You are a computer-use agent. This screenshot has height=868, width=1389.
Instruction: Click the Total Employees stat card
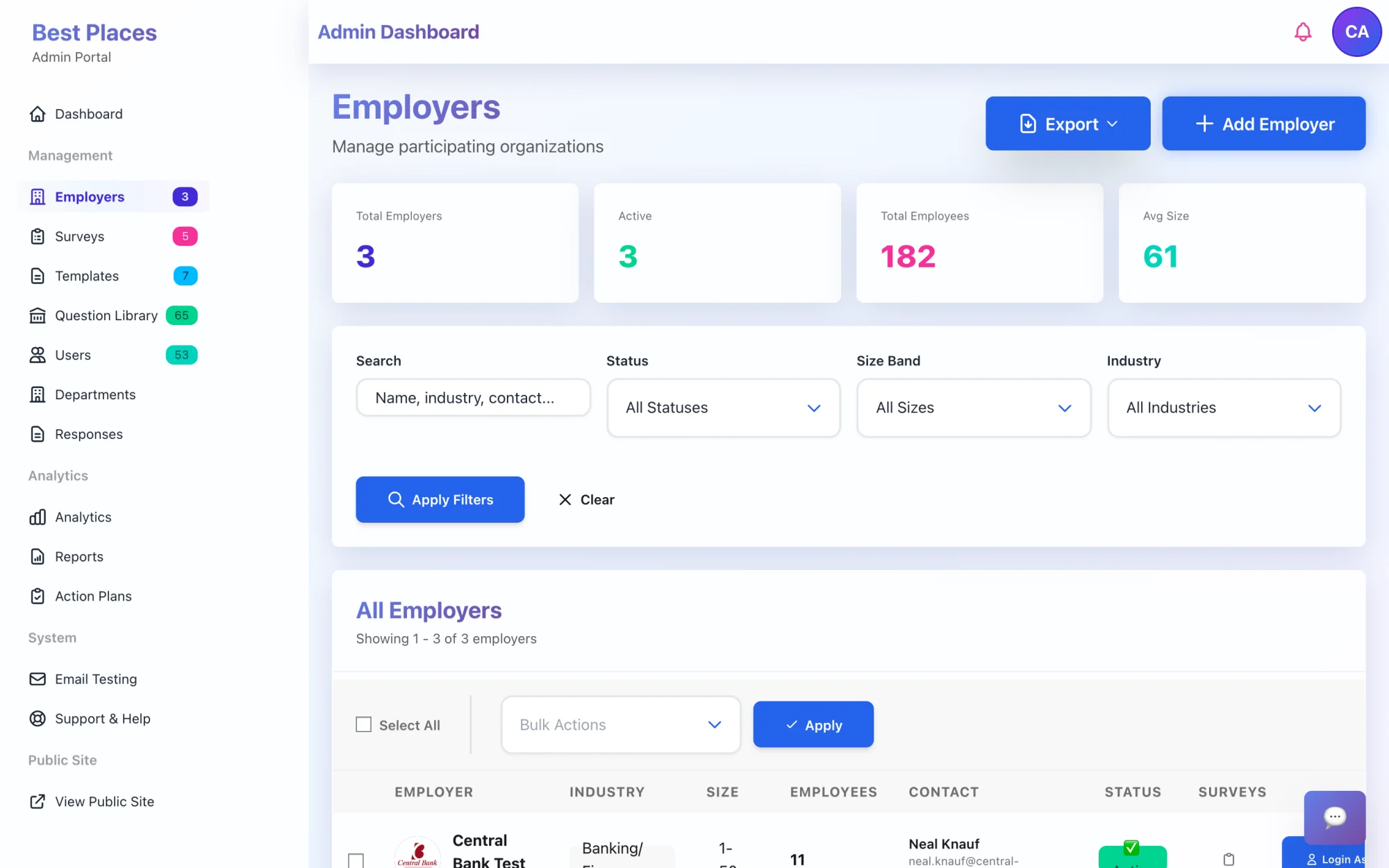coord(979,243)
